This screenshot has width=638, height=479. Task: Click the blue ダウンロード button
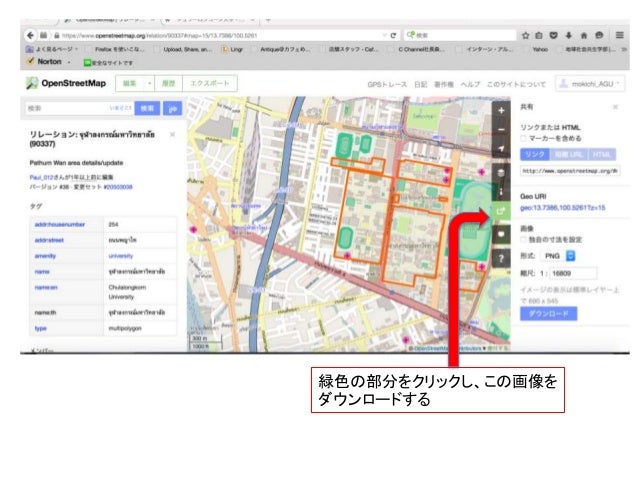[548, 313]
